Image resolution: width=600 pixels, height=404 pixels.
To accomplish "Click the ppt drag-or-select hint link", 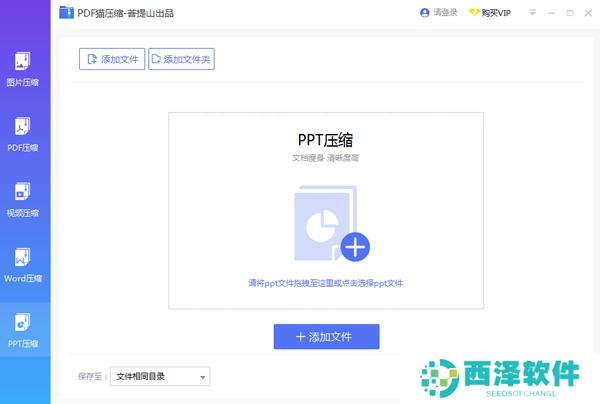I will [326, 283].
